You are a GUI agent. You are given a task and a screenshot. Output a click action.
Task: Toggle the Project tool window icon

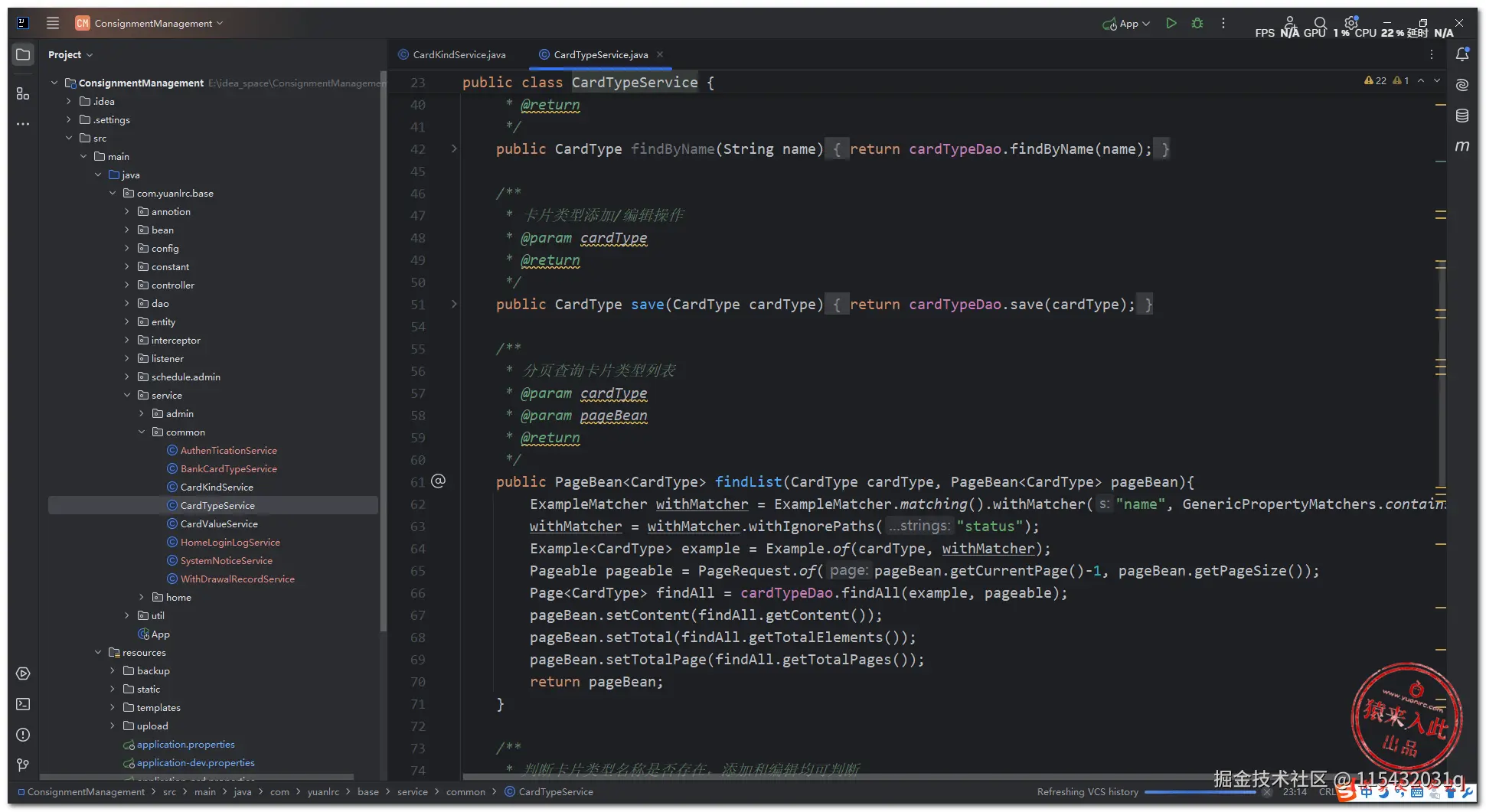[23, 54]
